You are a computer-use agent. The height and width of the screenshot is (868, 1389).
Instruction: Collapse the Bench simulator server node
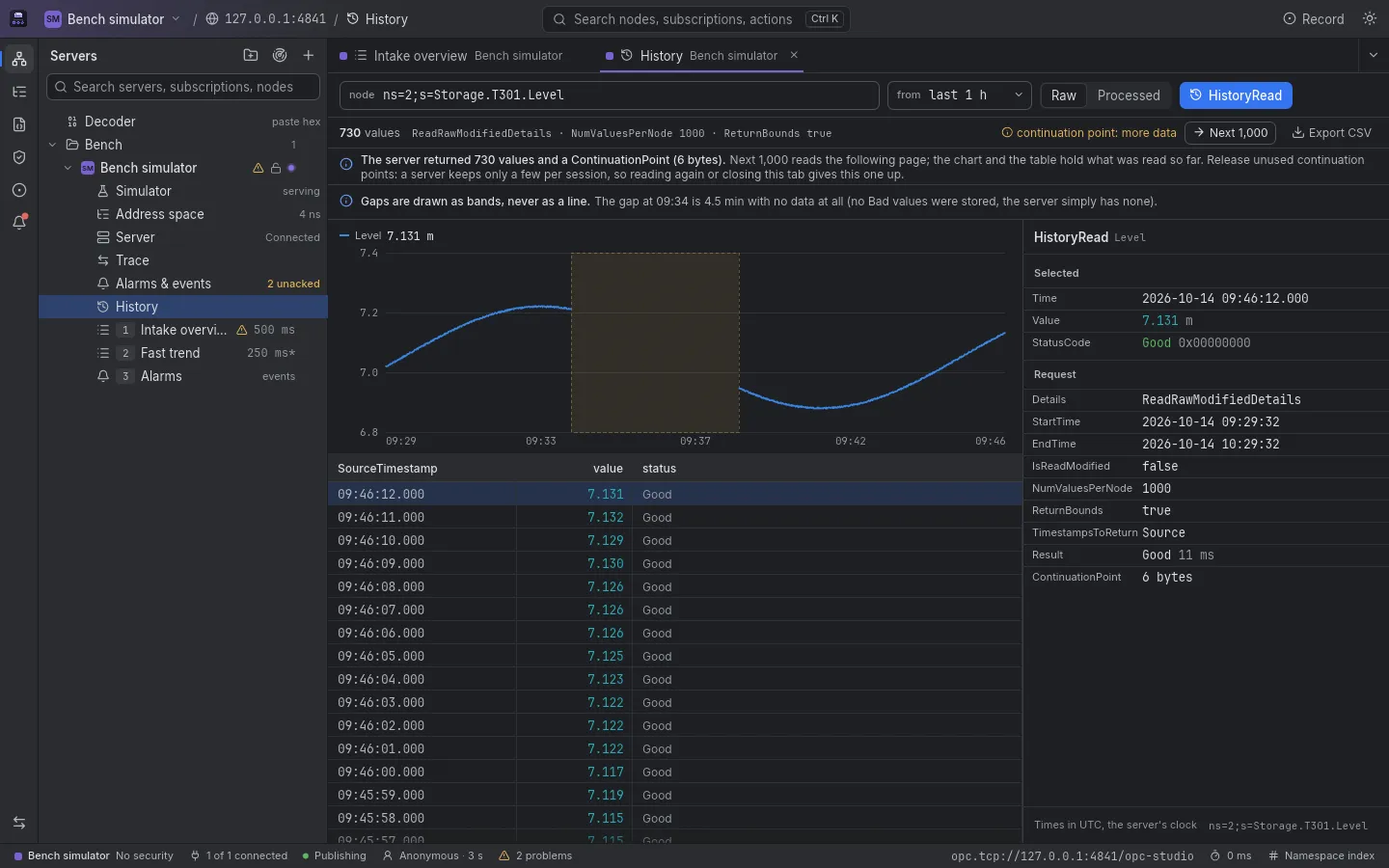coord(68,168)
